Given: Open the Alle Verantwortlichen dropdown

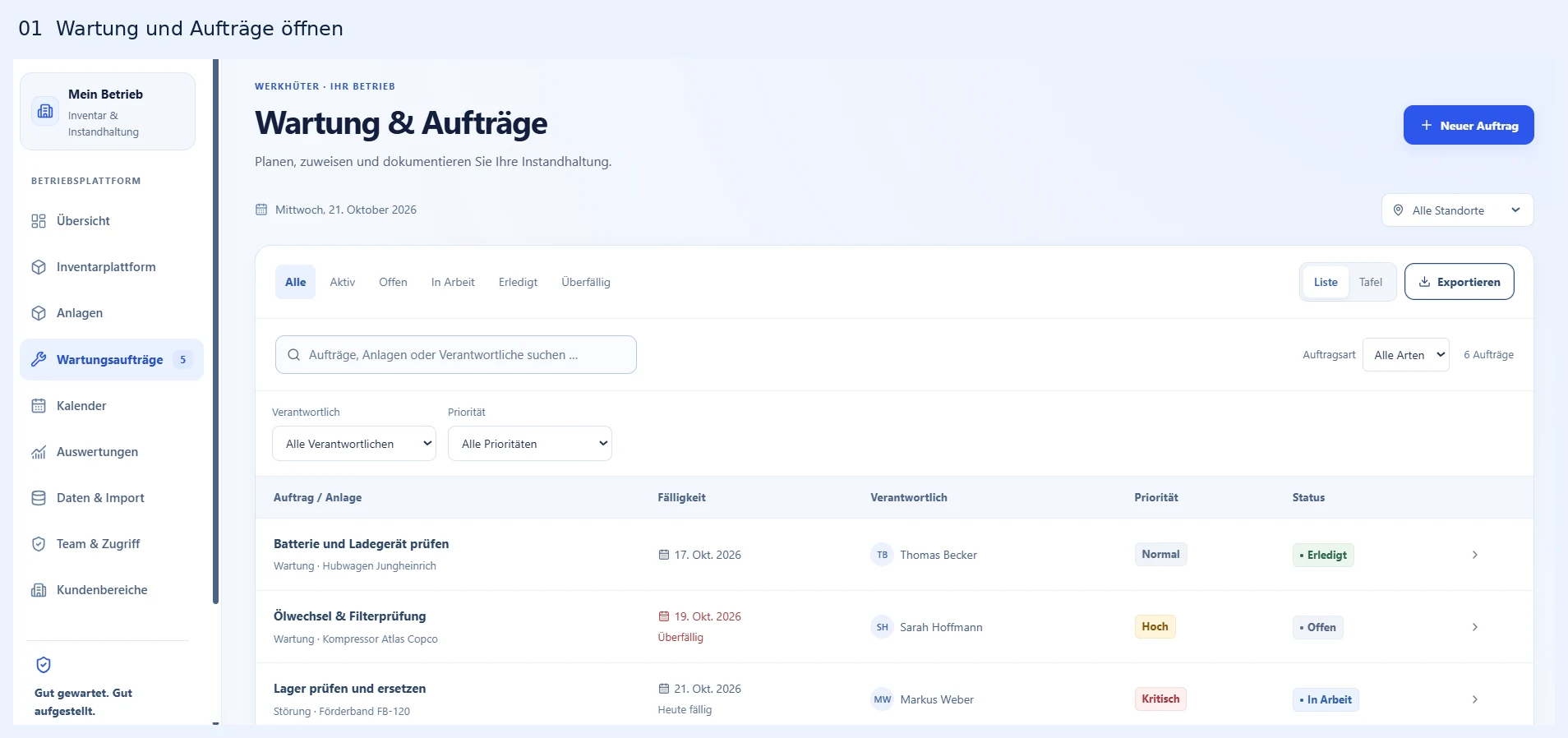Looking at the screenshot, I should [354, 444].
